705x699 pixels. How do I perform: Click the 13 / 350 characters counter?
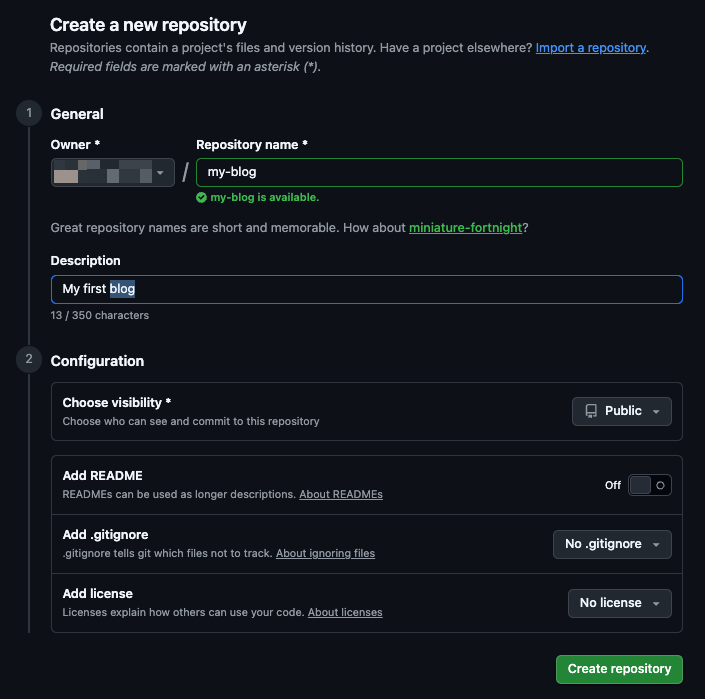[x=99, y=315]
